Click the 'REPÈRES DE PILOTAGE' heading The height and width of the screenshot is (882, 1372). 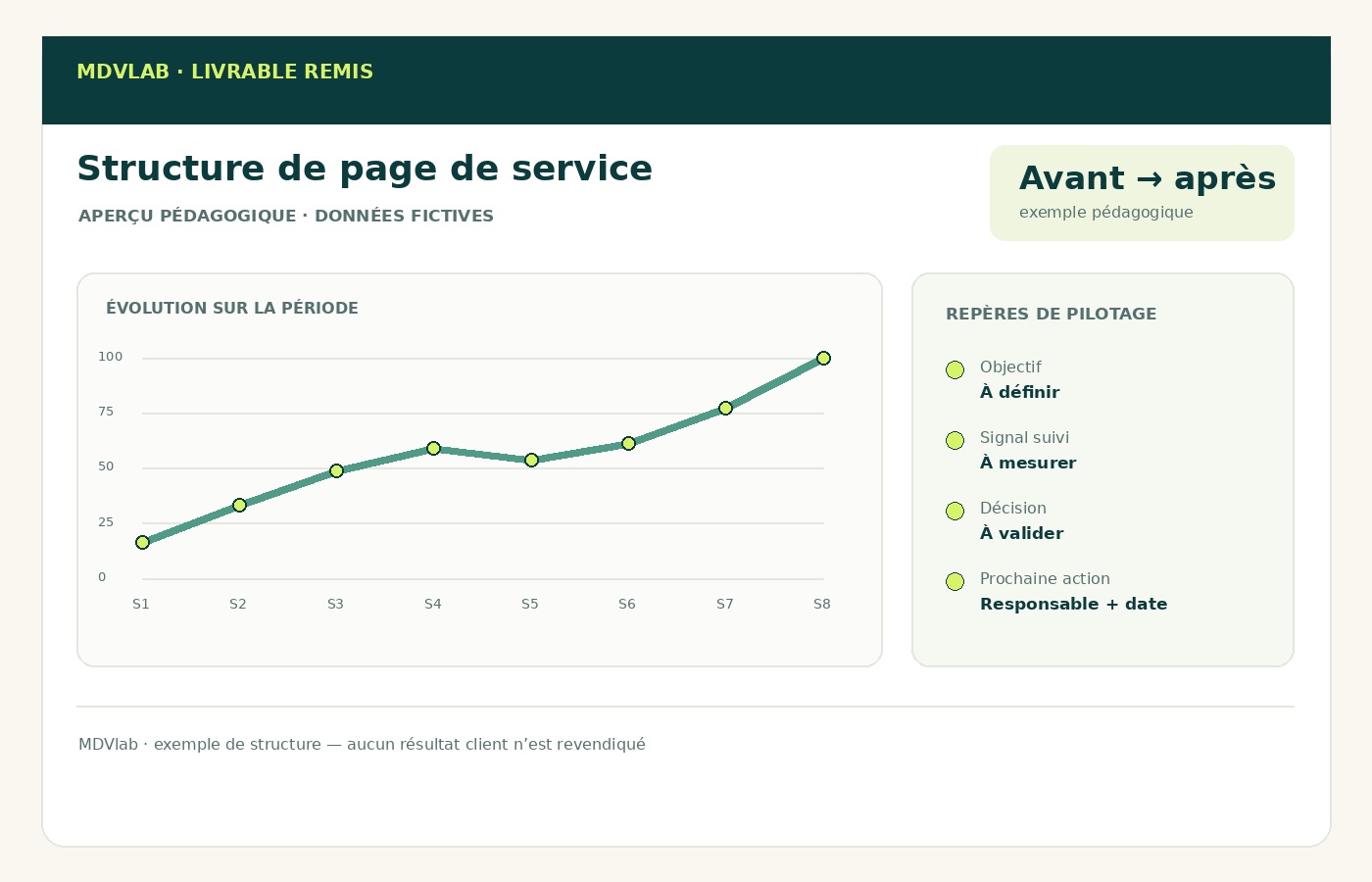1051,314
